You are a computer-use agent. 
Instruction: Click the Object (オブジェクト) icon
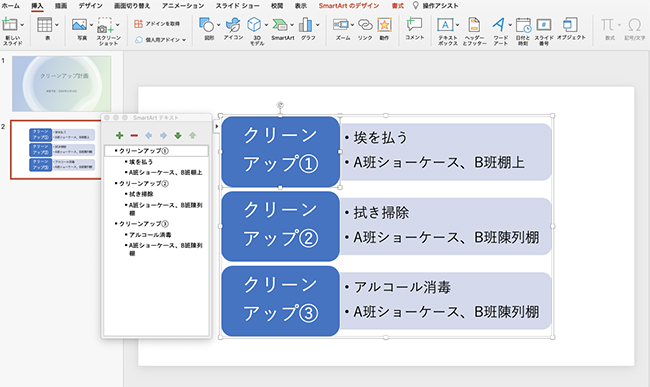tap(570, 24)
